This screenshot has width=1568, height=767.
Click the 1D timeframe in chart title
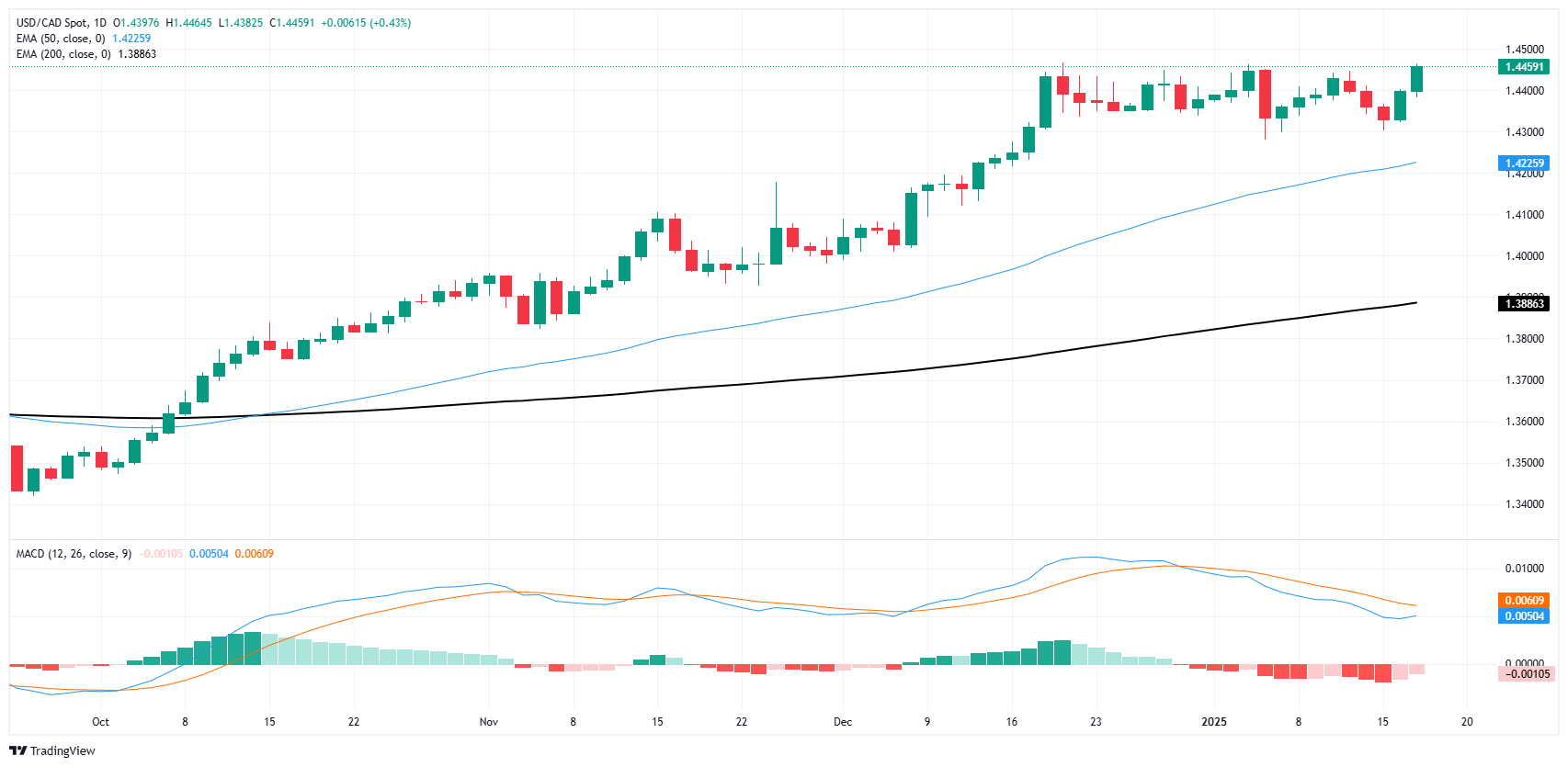[100, 23]
